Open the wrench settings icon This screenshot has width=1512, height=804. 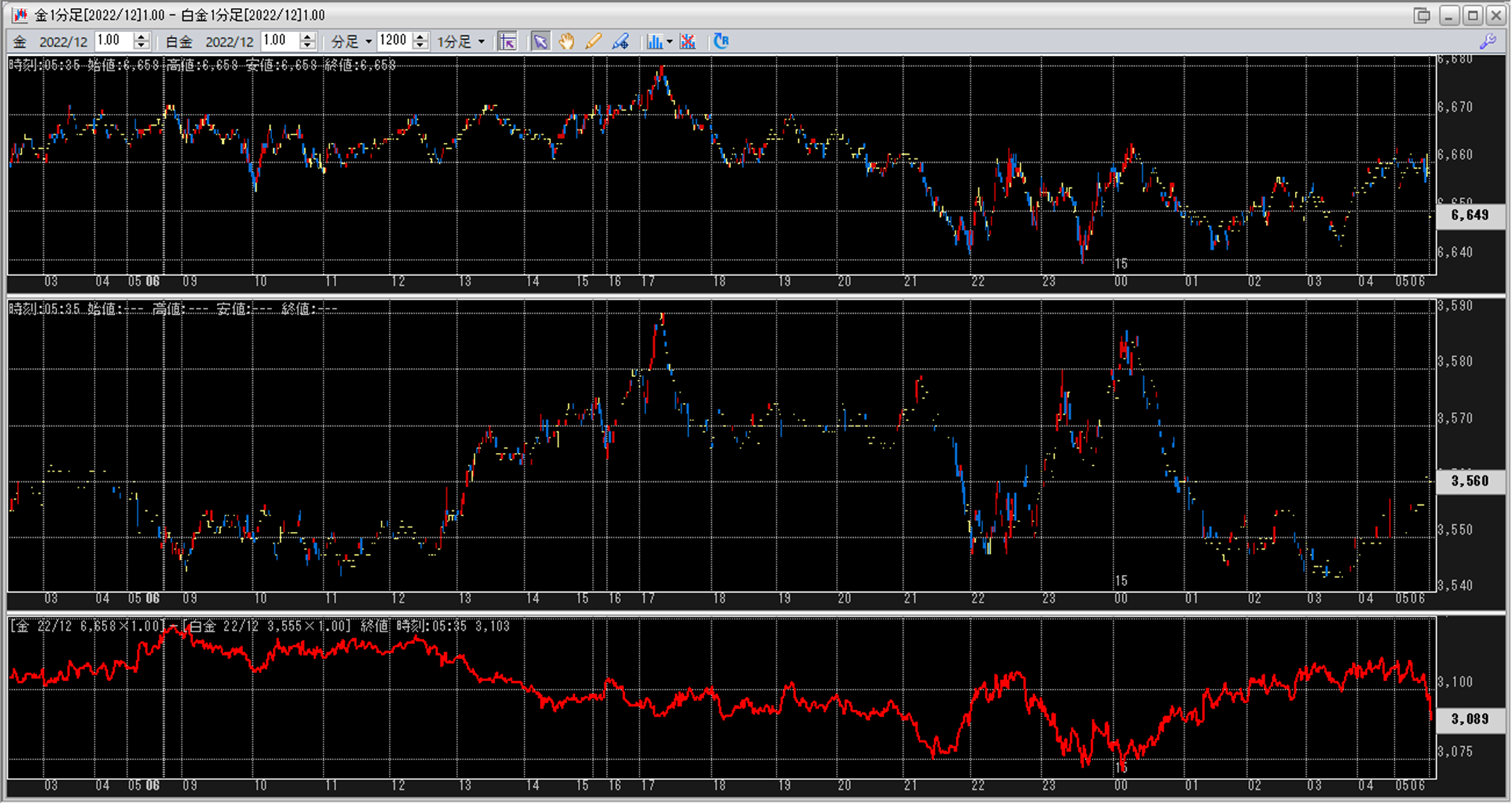pyautogui.click(x=1487, y=42)
